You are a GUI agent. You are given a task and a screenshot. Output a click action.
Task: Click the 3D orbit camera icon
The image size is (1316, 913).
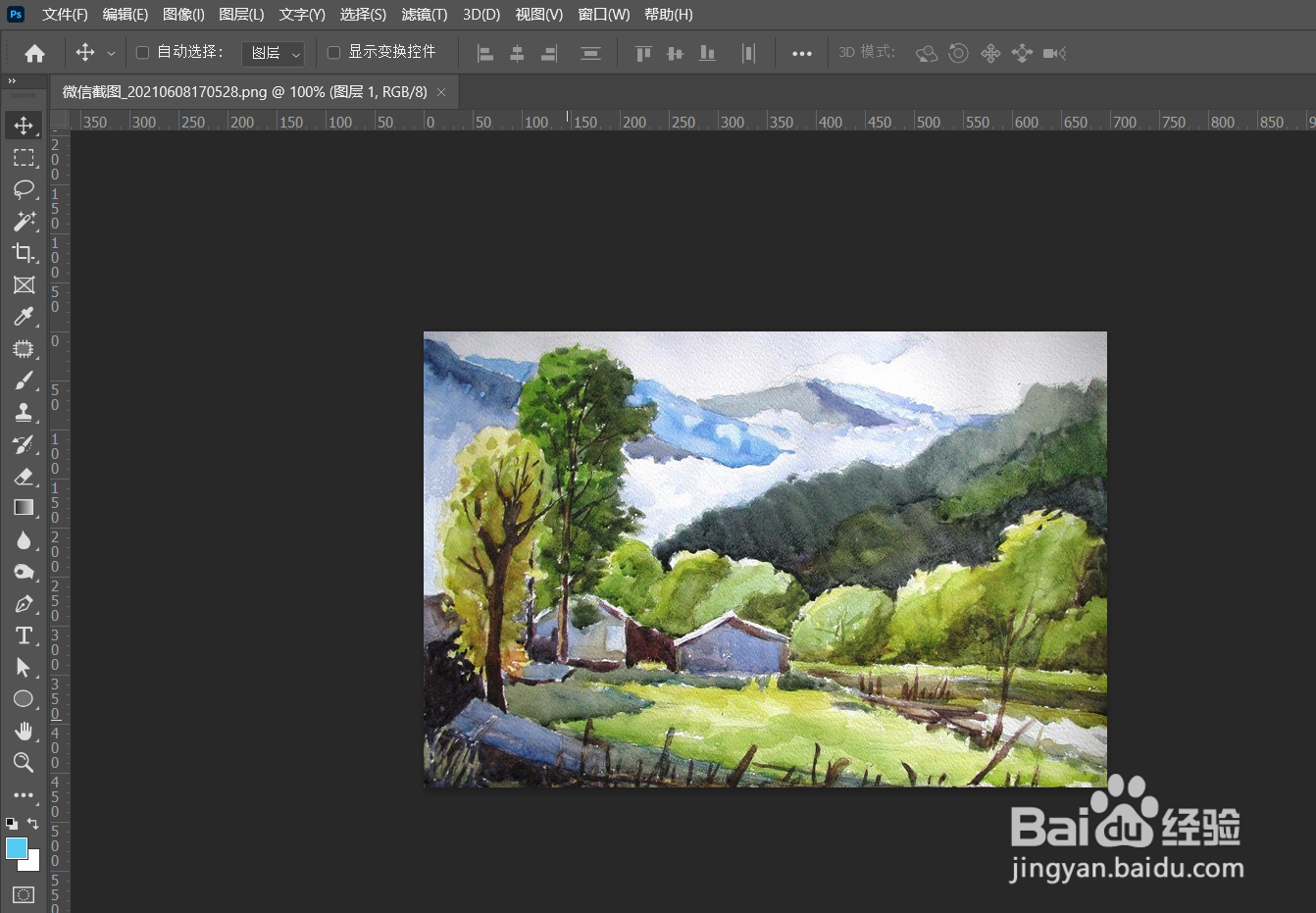pos(926,53)
